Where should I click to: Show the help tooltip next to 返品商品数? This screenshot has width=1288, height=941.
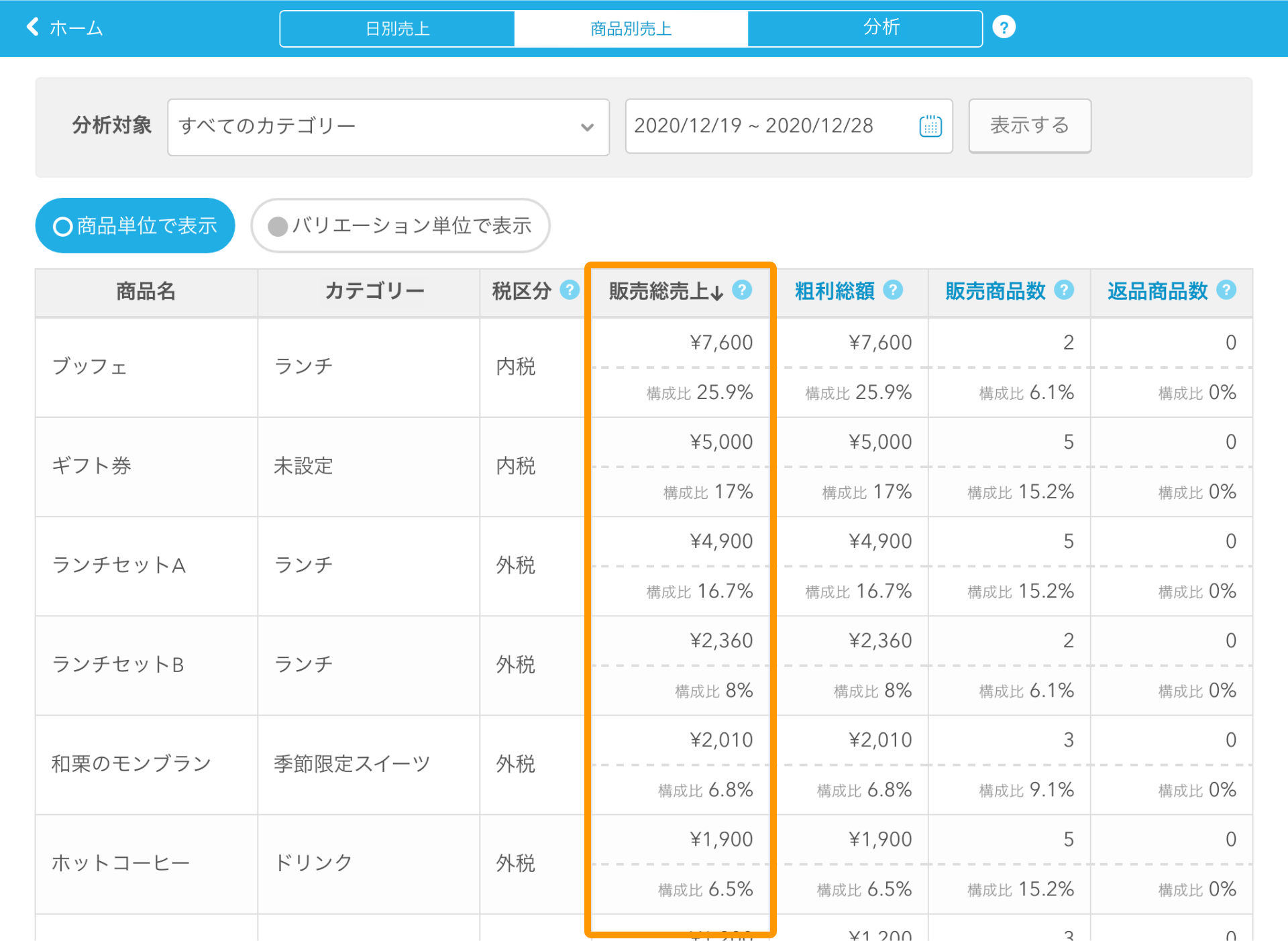[1226, 290]
